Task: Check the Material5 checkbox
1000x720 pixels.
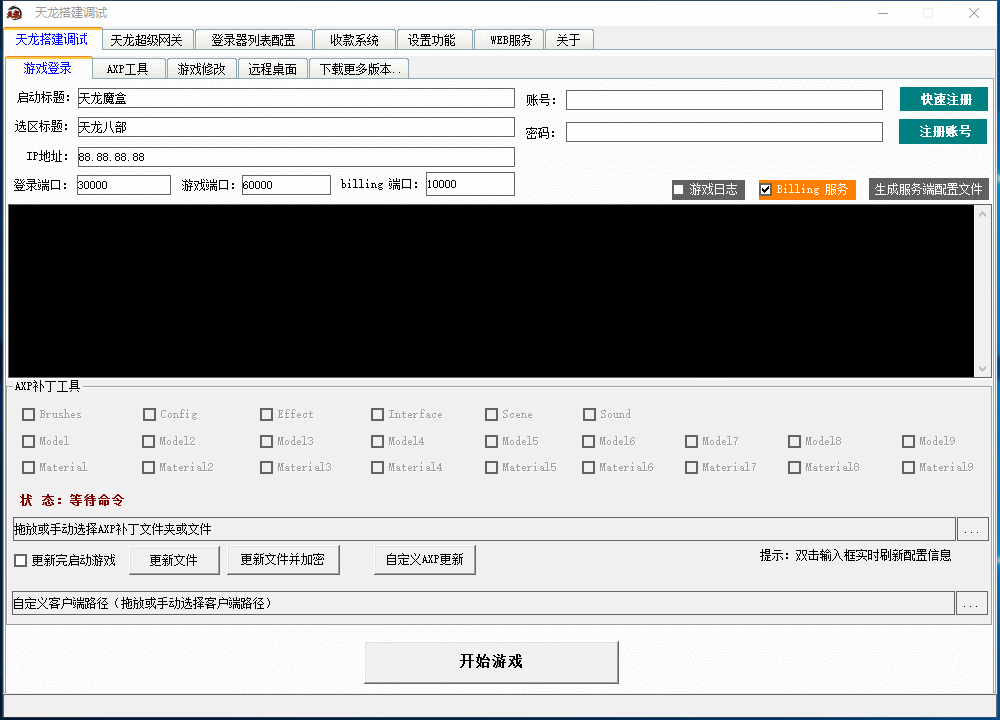Action: pos(491,467)
